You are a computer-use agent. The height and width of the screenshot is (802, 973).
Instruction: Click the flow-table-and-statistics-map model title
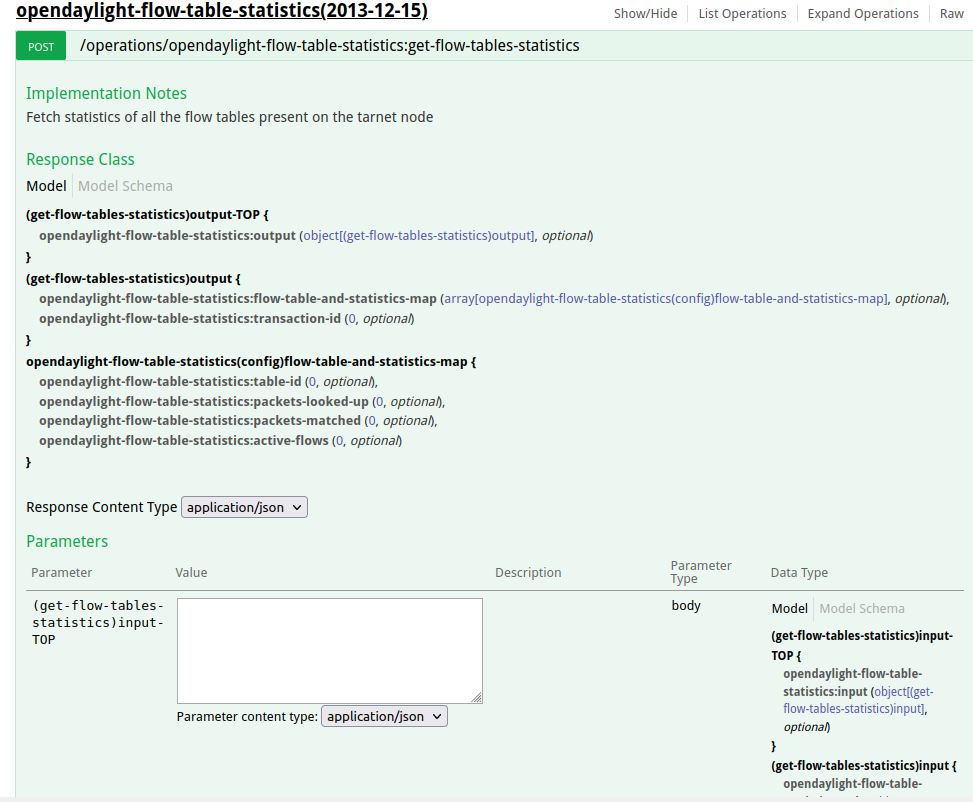(x=251, y=361)
